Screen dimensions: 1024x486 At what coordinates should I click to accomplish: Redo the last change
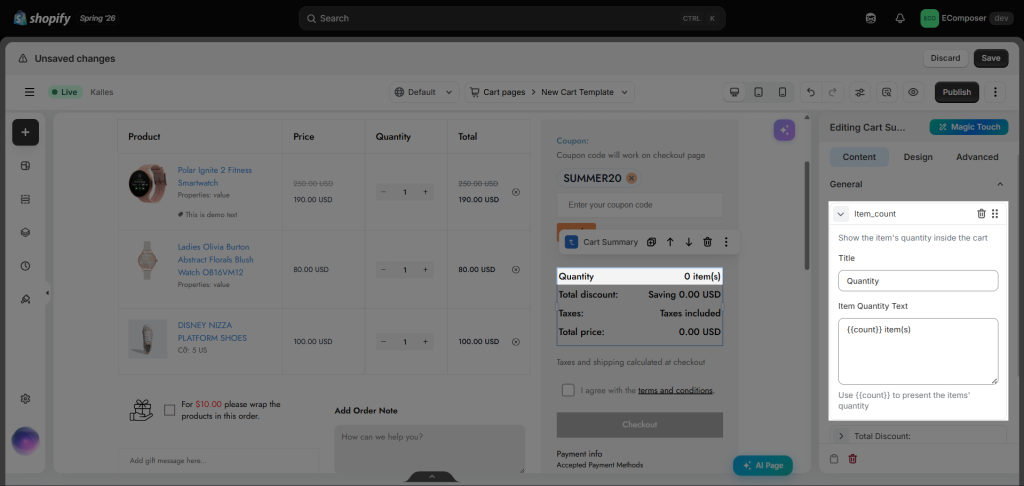click(833, 92)
